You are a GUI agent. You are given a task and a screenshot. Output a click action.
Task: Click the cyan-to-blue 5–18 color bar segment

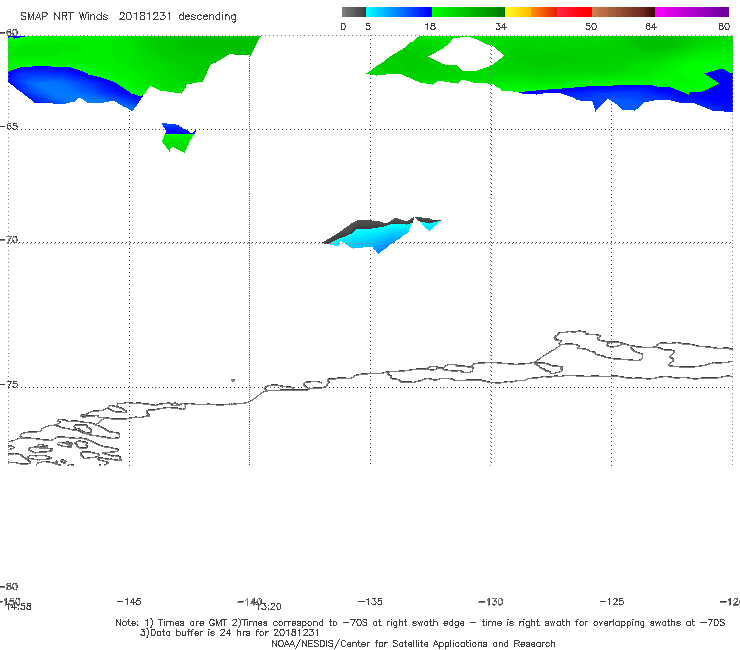point(399,12)
